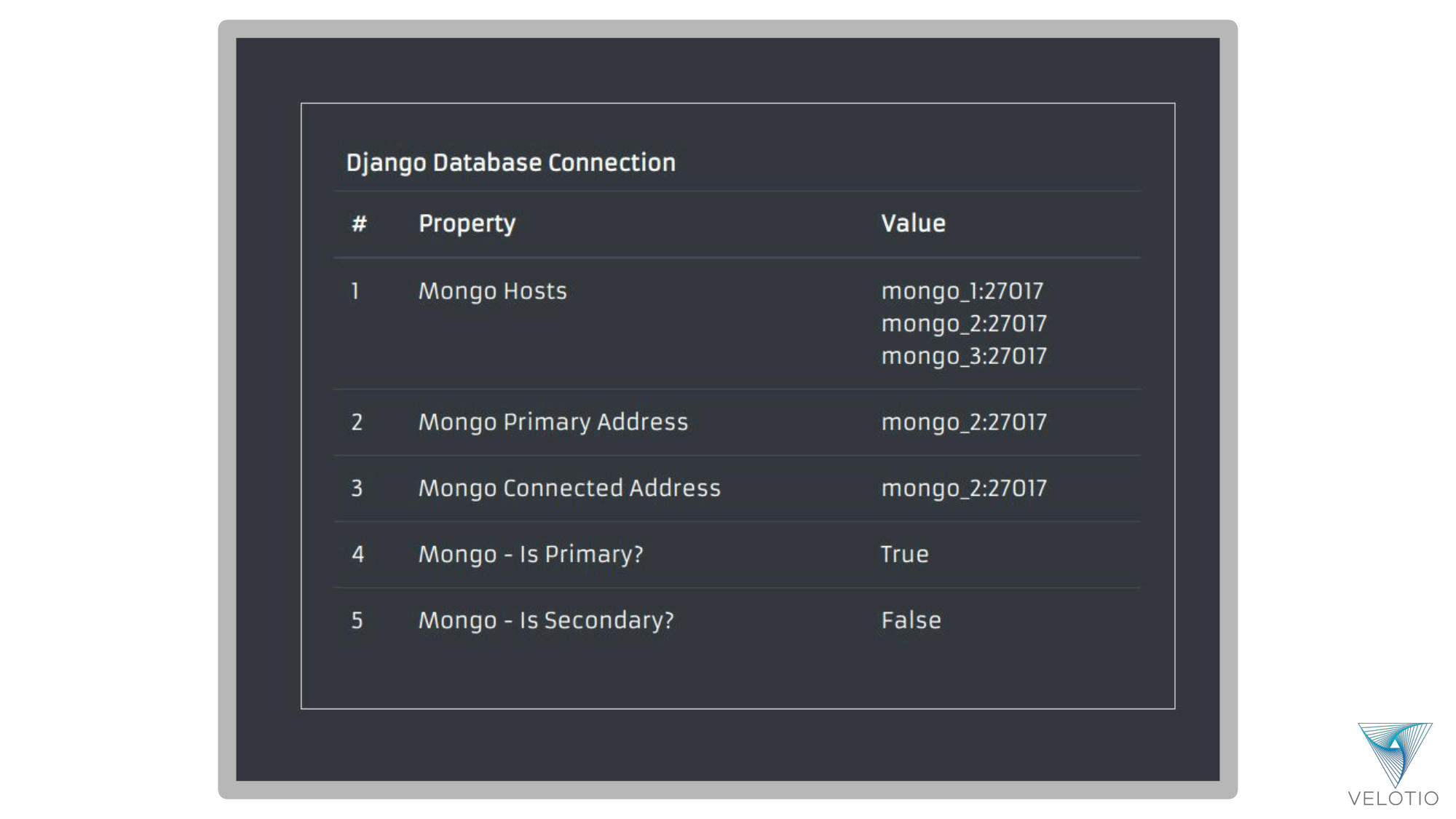Click the 'True' value
Image resolution: width=1456 pixels, height=819 pixels.
905,555
